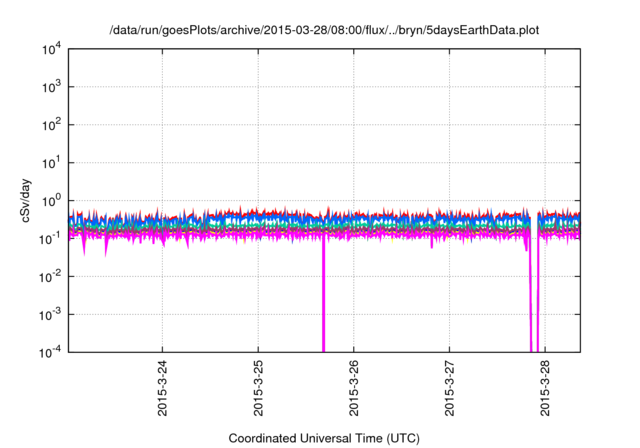Click the 2015-3-26 date tick label
This screenshot has width=640, height=448.
click(x=353, y=388)
